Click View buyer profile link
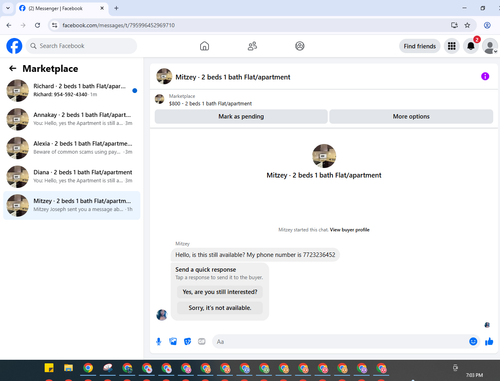 pyautogui.click(x=349, y=230)
